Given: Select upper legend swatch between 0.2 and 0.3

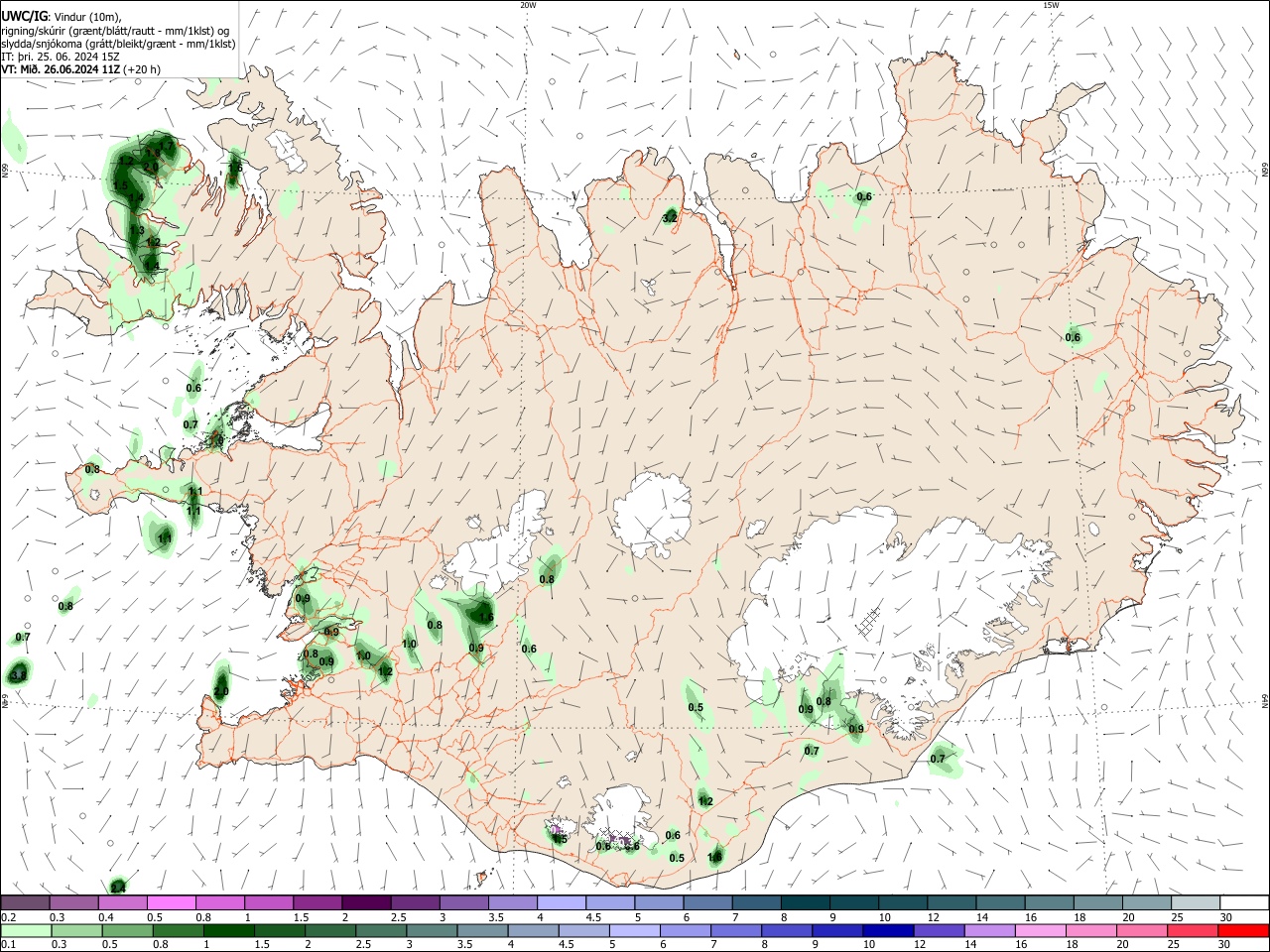Looking at the screenshot, I should tap(26, 902).
